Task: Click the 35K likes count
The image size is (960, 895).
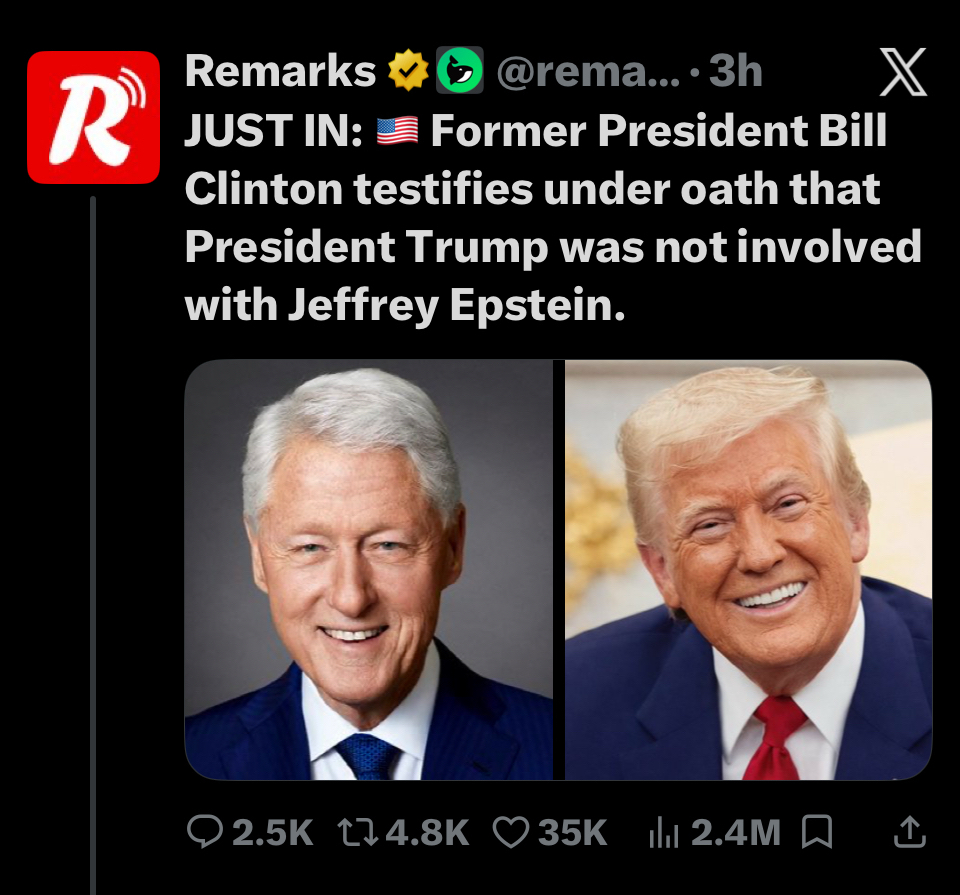Action: pos(573,832)
